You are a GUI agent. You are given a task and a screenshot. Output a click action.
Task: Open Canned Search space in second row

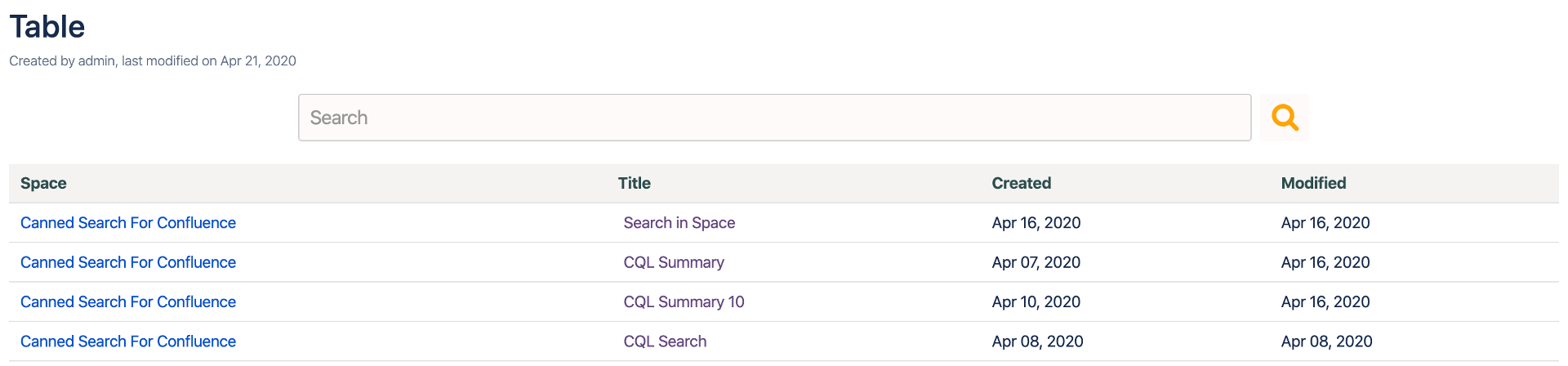(128, 262)
